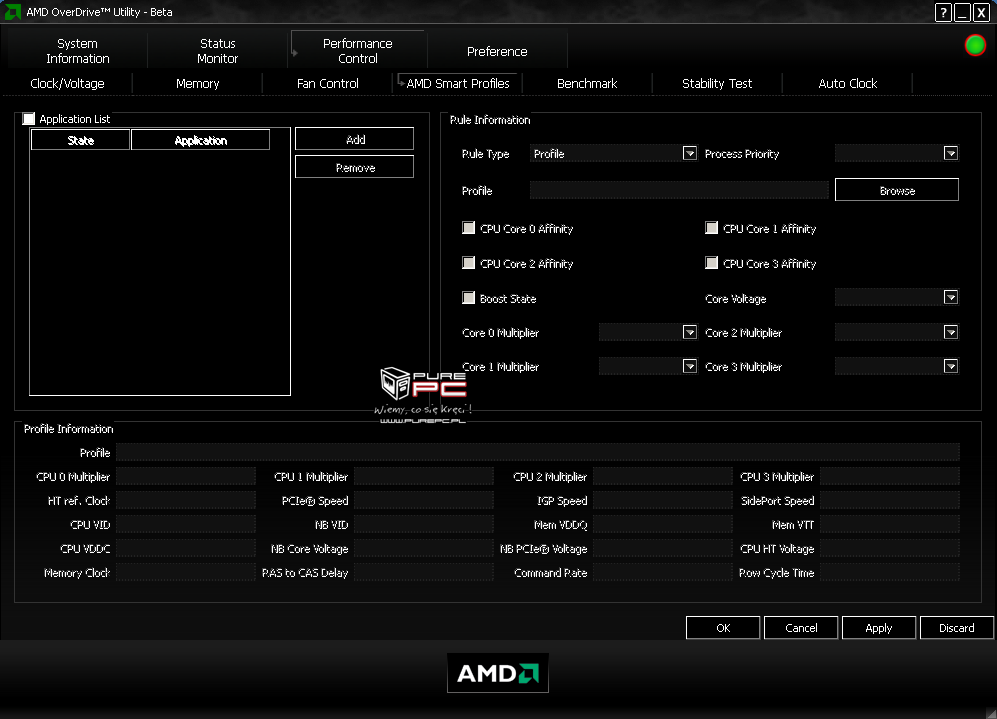Screen dimensions: 997x719
Task: Click the Application column header
Action: [200, 140]
